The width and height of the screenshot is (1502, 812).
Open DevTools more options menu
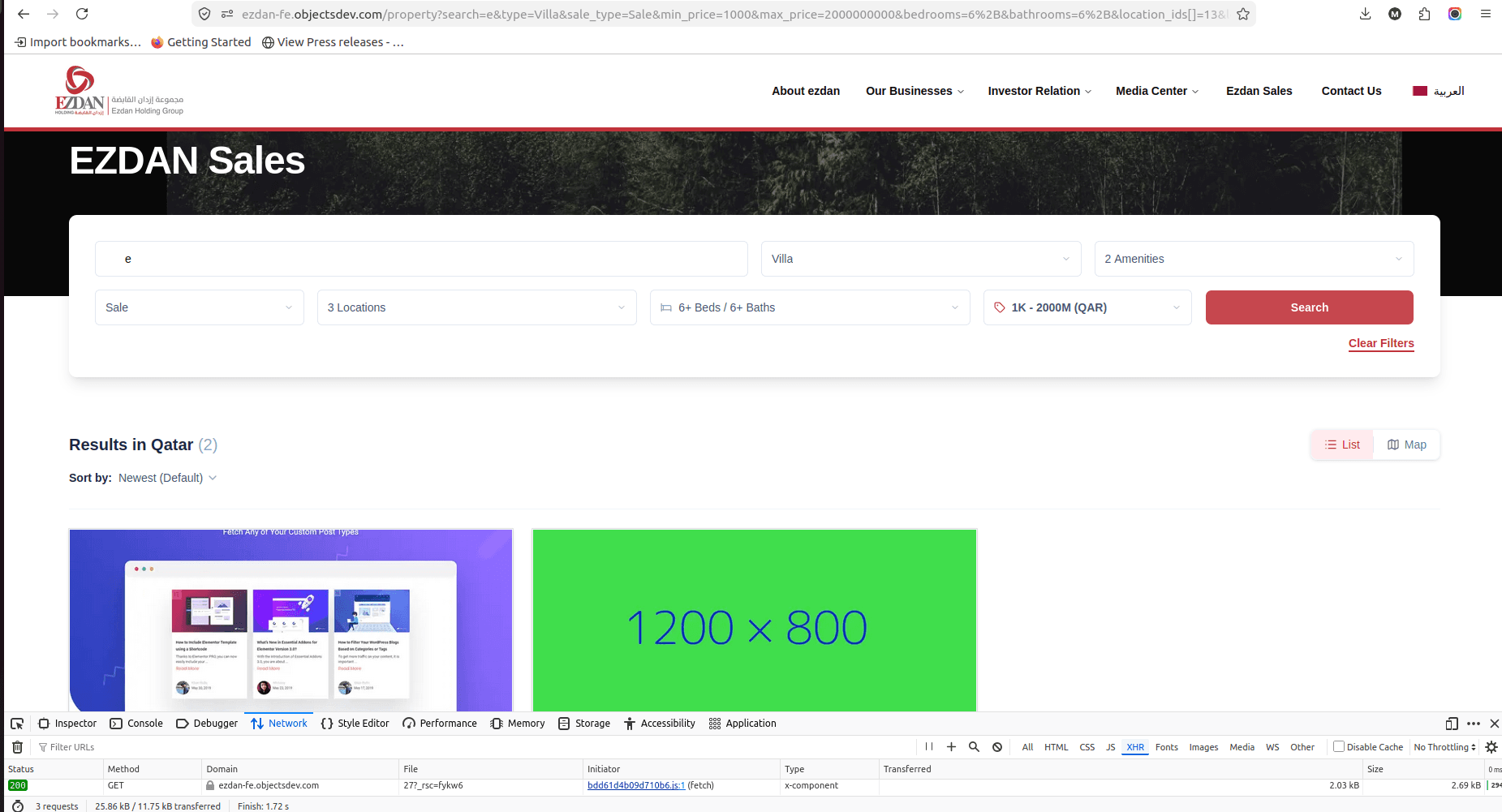tap(1474, 724)
